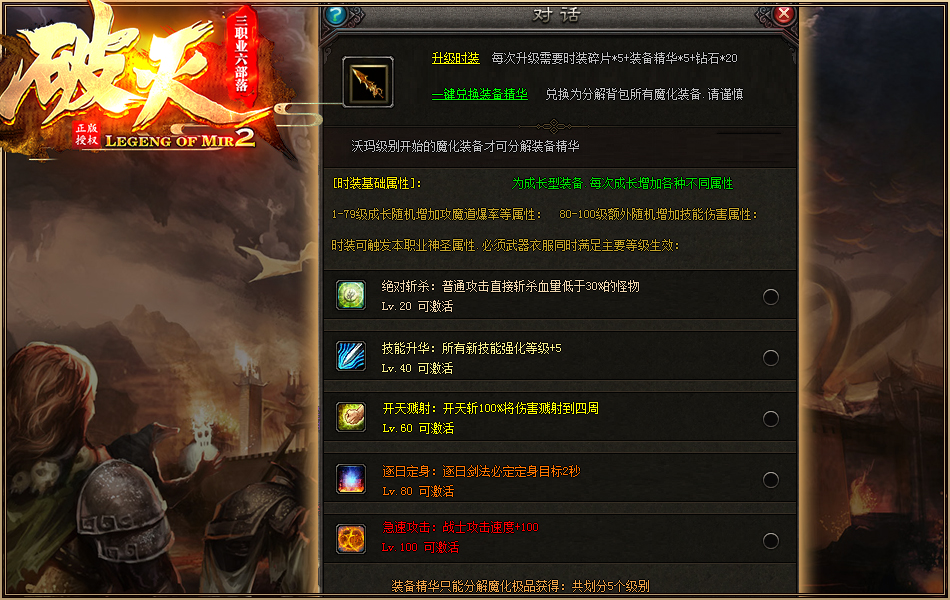Click the weapon costume item slot icon

click(368, 82)
